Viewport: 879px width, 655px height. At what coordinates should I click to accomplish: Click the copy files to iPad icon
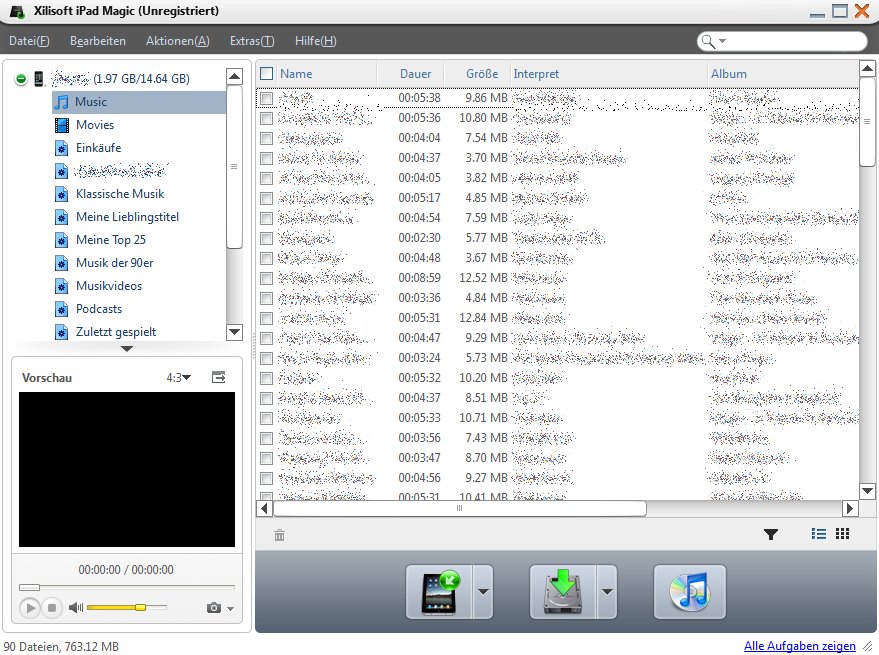tap(439, 592)
